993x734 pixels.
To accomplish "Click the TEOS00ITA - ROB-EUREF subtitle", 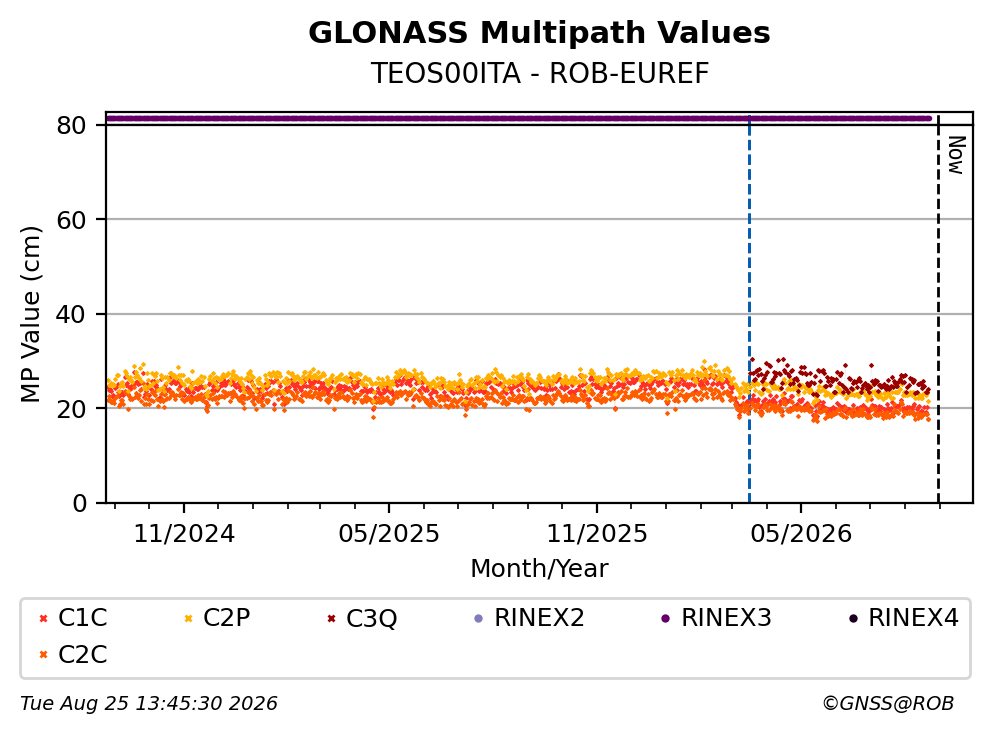I will click(x=539, y=73).
